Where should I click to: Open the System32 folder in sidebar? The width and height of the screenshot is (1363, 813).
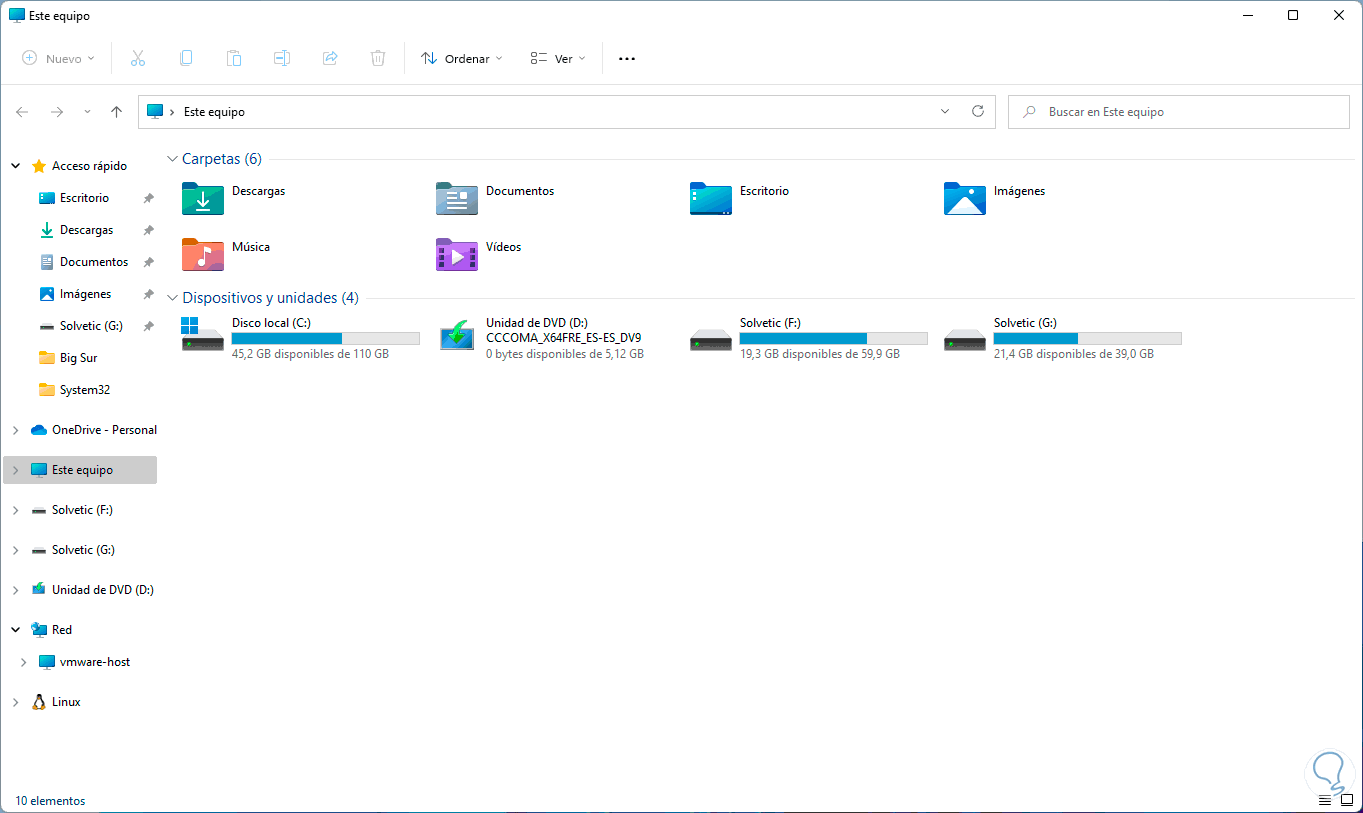[83, 390]
